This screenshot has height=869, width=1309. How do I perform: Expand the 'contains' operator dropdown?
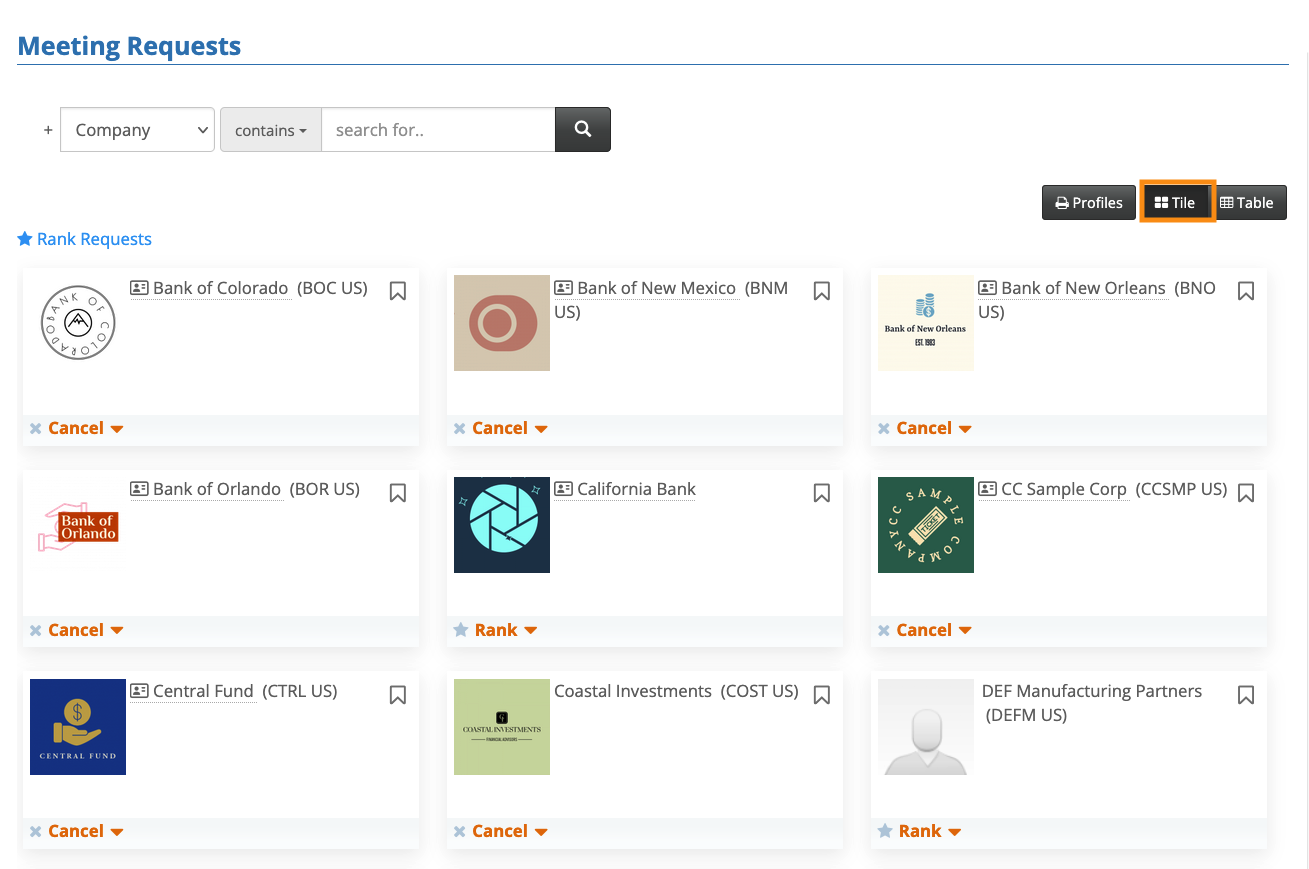click(270, 130)
